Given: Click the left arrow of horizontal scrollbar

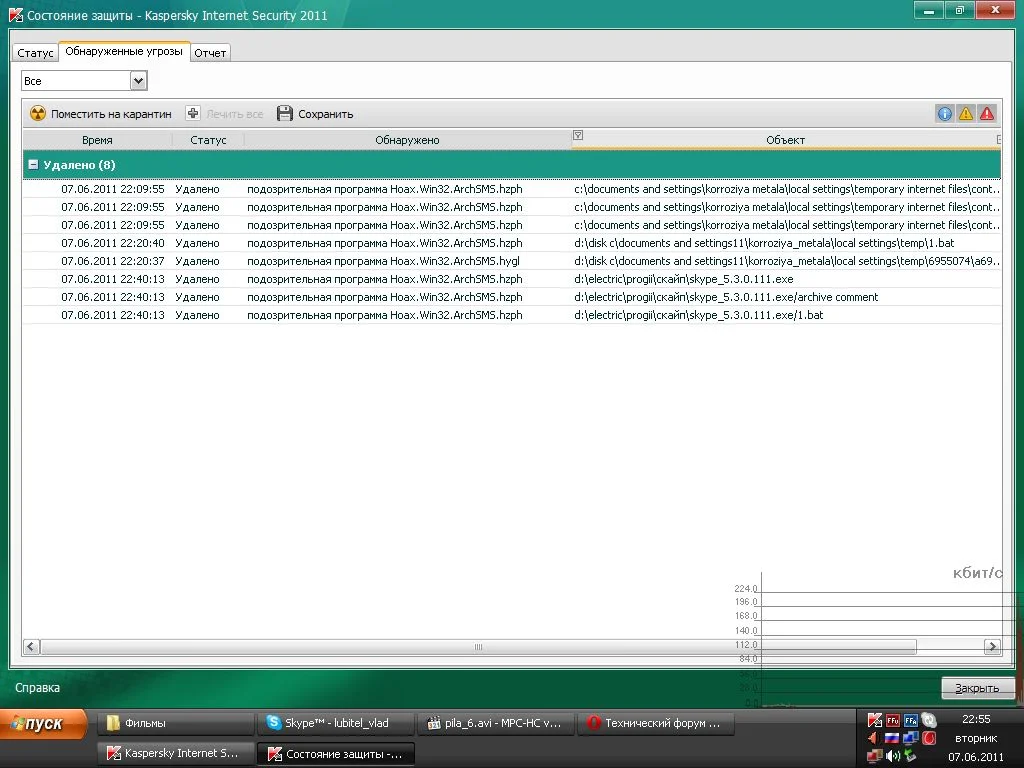Looking at the screenshot, I should coord(31,647).
